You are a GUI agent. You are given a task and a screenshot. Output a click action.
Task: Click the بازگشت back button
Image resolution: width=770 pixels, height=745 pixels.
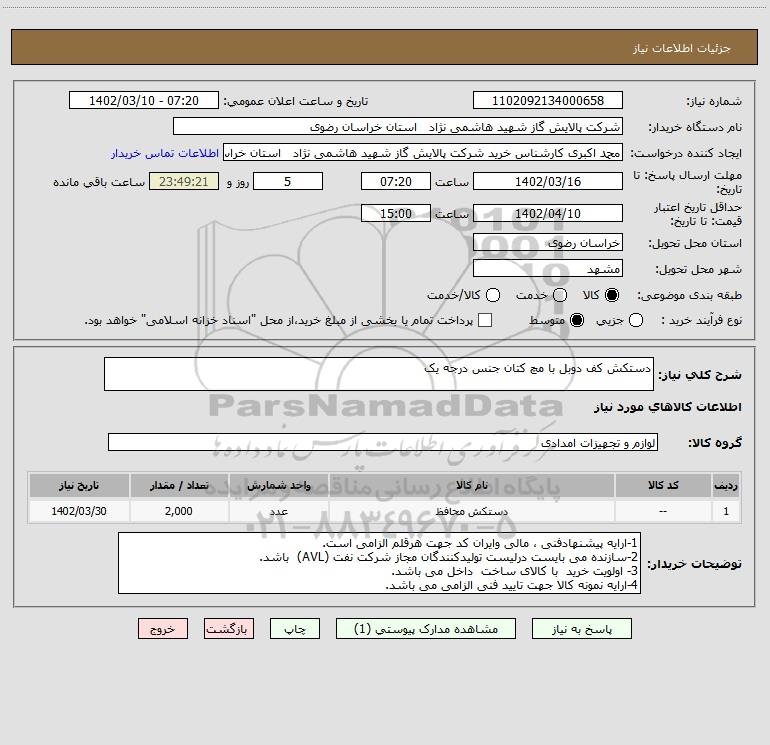click(229, 629)
